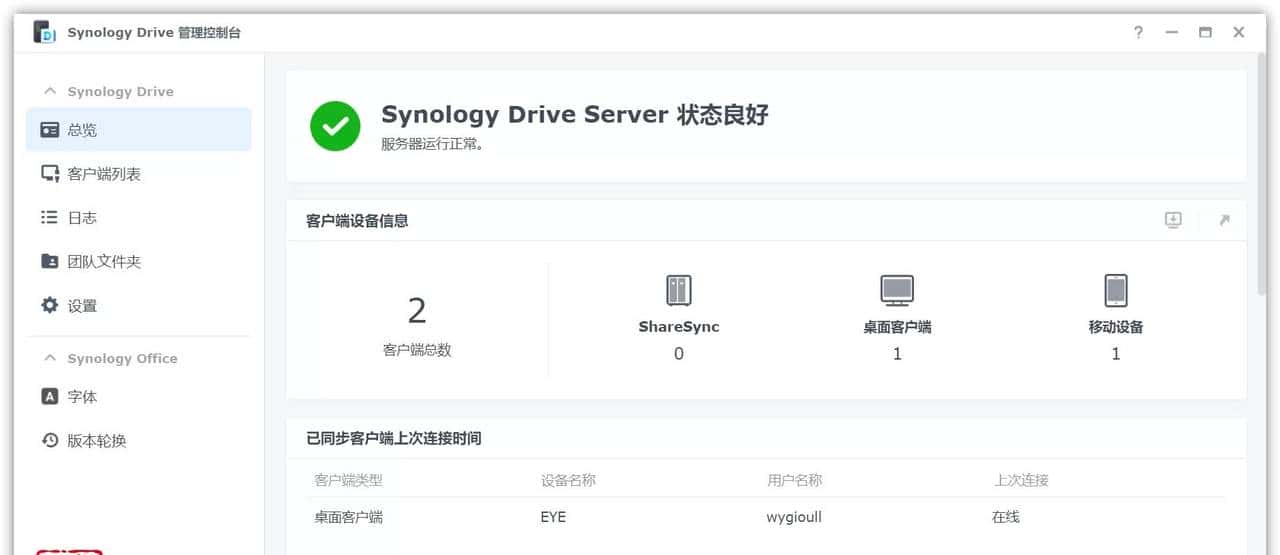
Task: Open the 客户端列表 menu item
Action: [104, 174]
